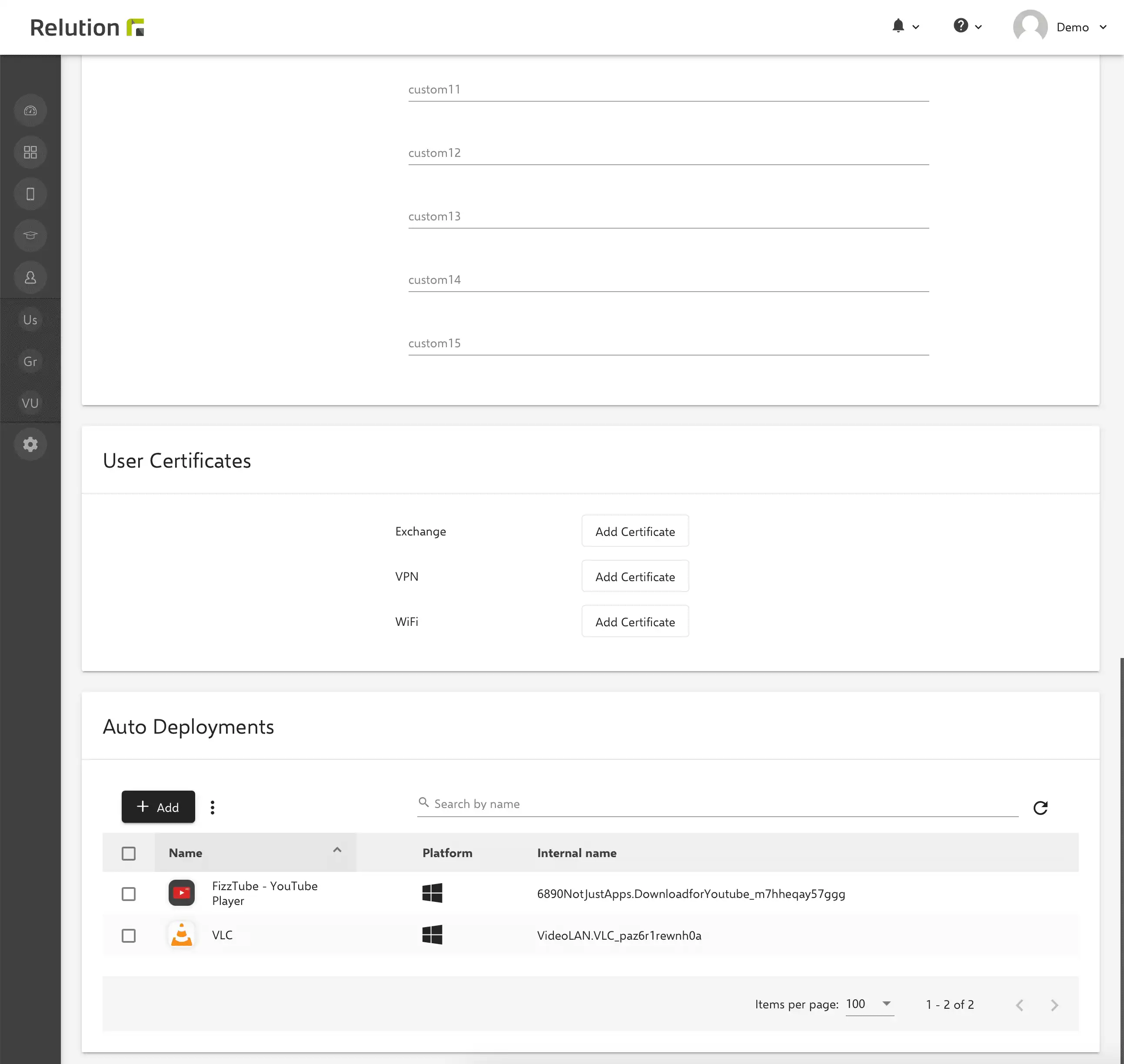1124x1064 pixels.
Task: Focus the custom13 field
Action: tap(668, 216)
